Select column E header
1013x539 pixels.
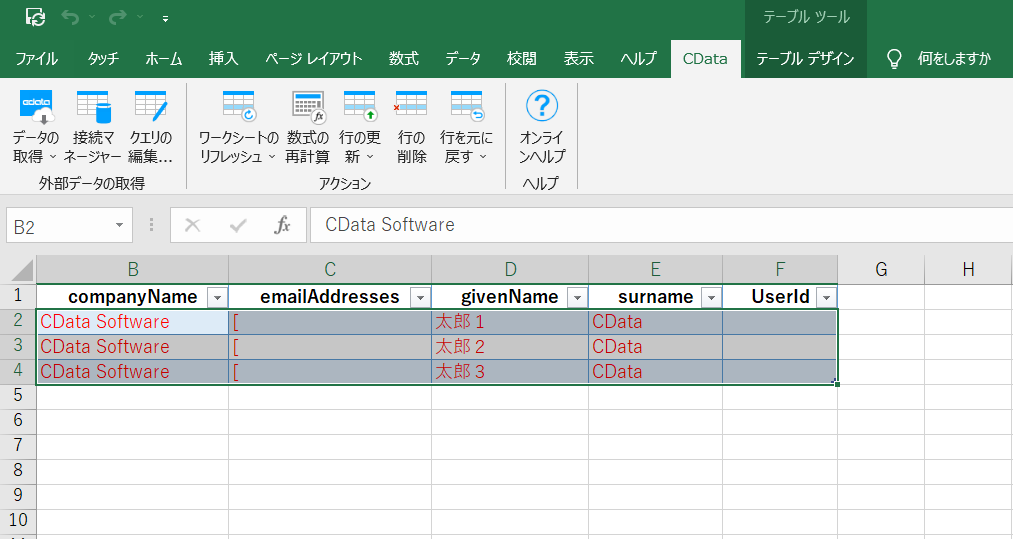click(x=655, y=270)
